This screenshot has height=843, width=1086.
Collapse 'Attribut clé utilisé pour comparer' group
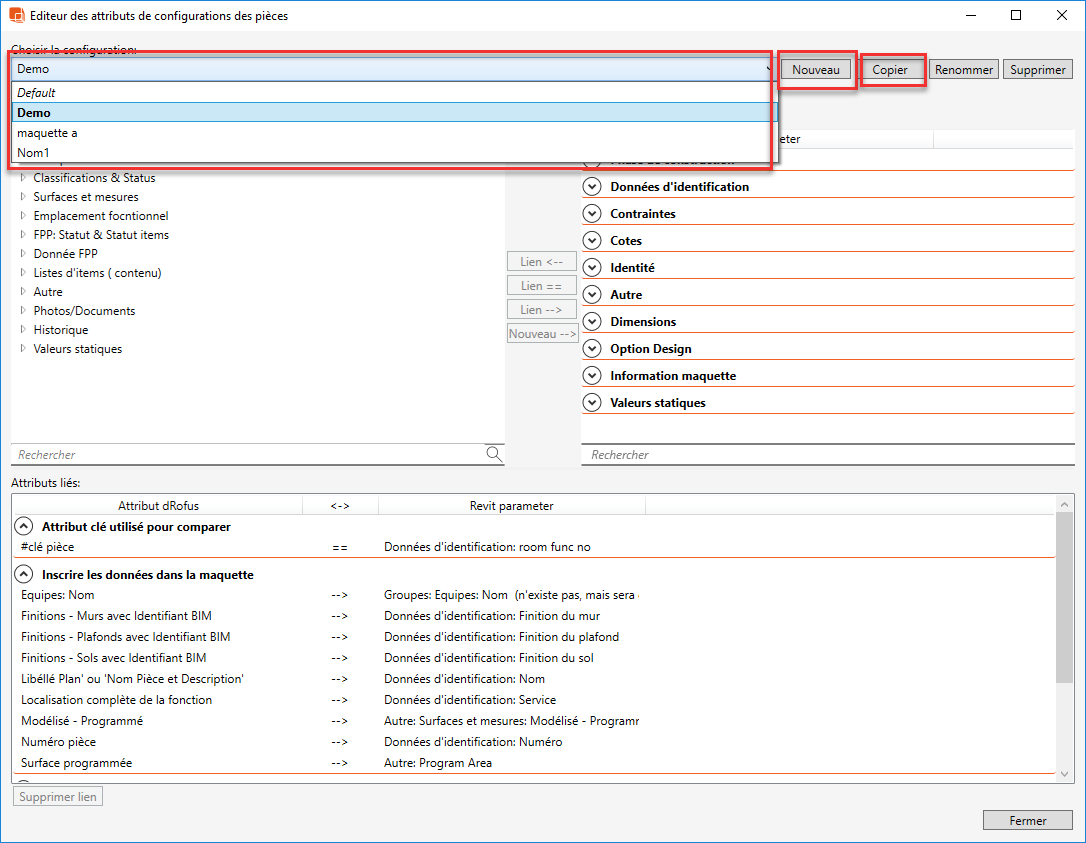pos(23,527)
